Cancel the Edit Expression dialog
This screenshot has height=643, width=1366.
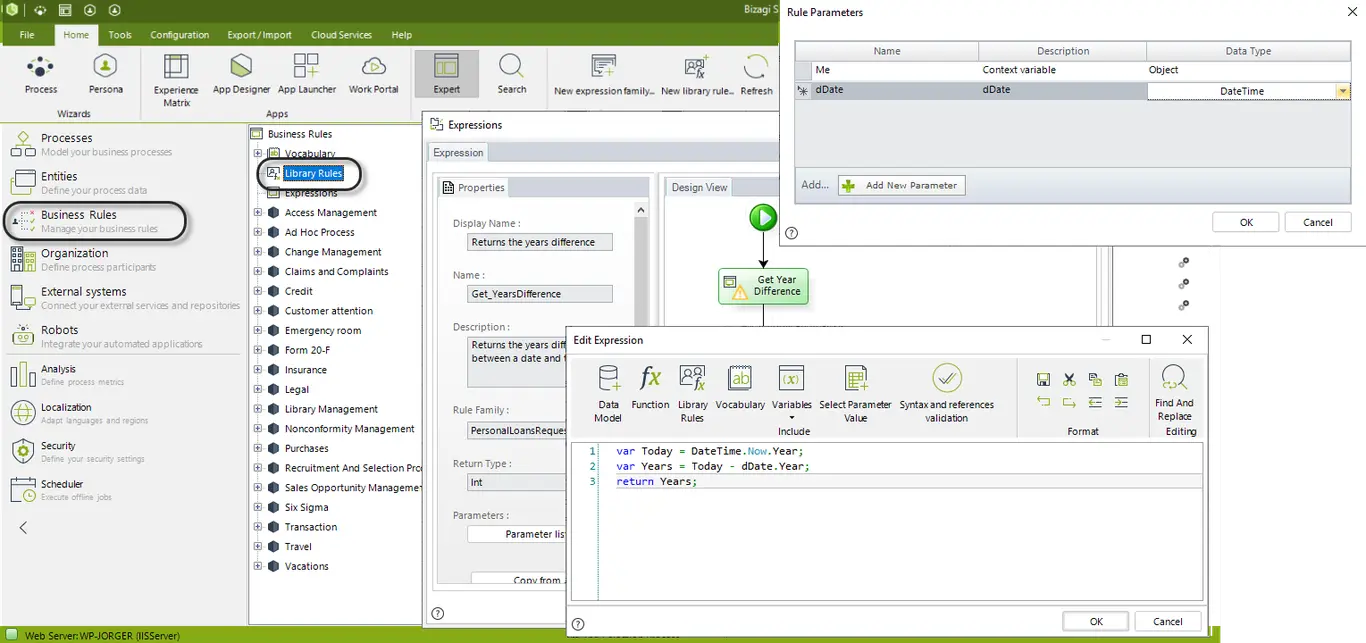pos(1167,621)
